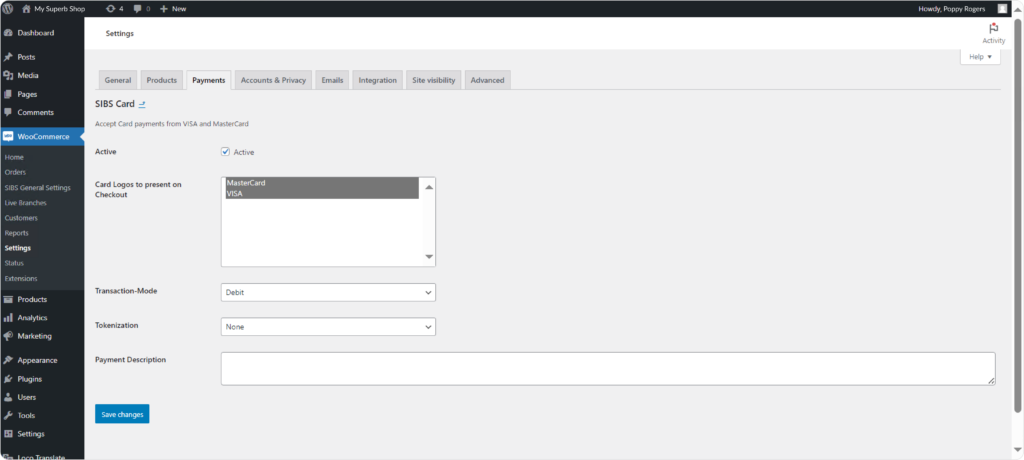Click the Dashboard icon in sidebar

(x=8, y=33)
